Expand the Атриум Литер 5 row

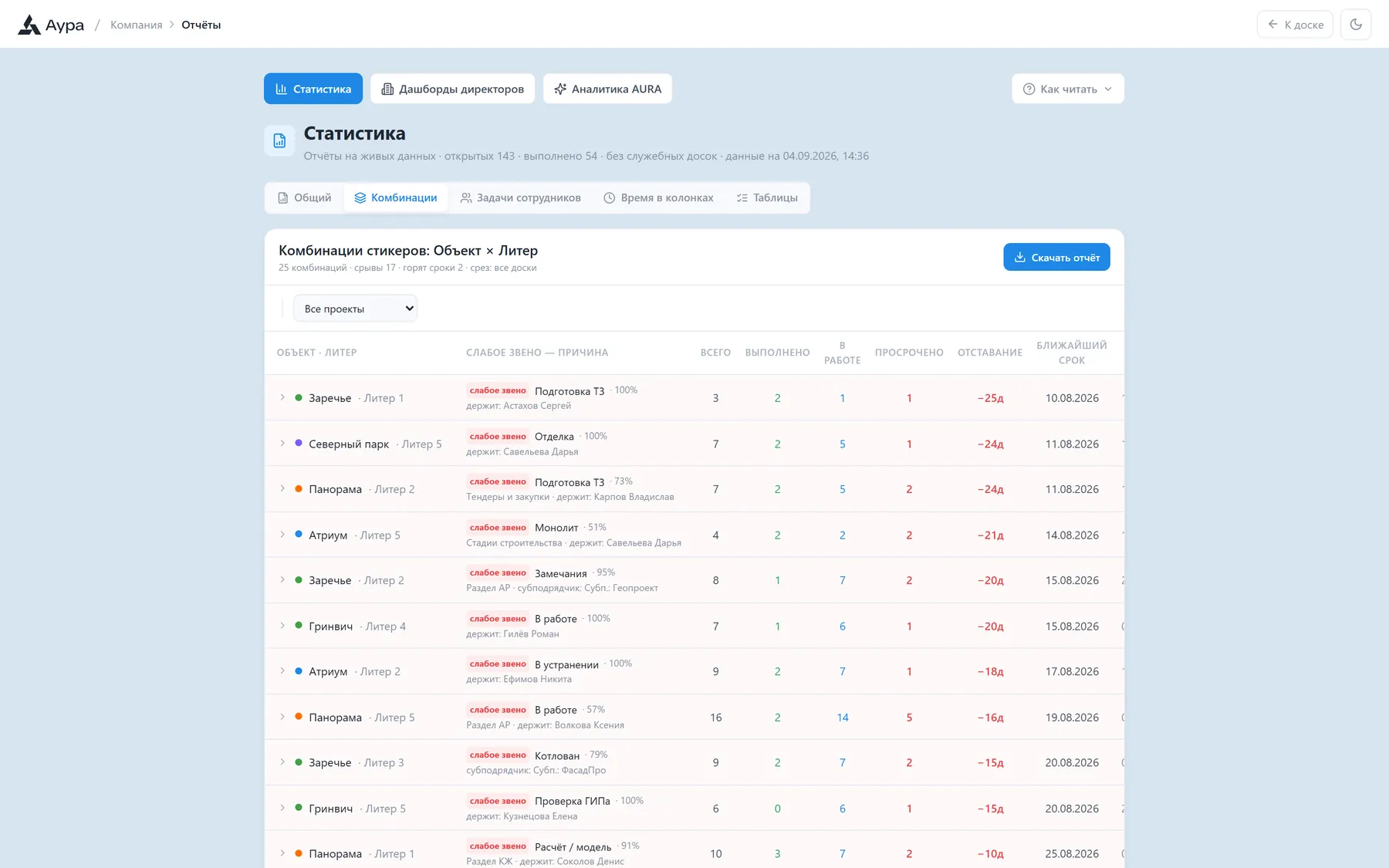pos(282,535)
